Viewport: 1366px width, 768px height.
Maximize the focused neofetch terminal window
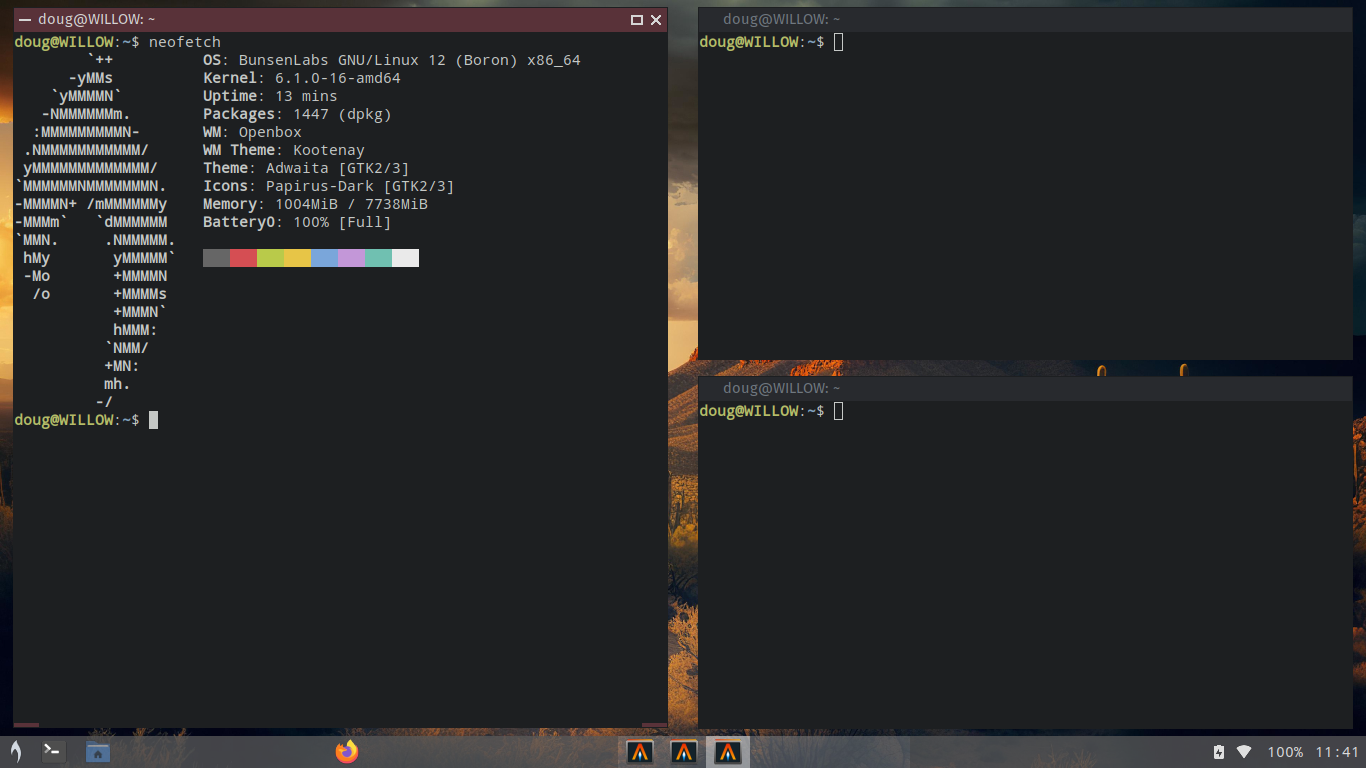pyautogui.click(x=637, y=20)
